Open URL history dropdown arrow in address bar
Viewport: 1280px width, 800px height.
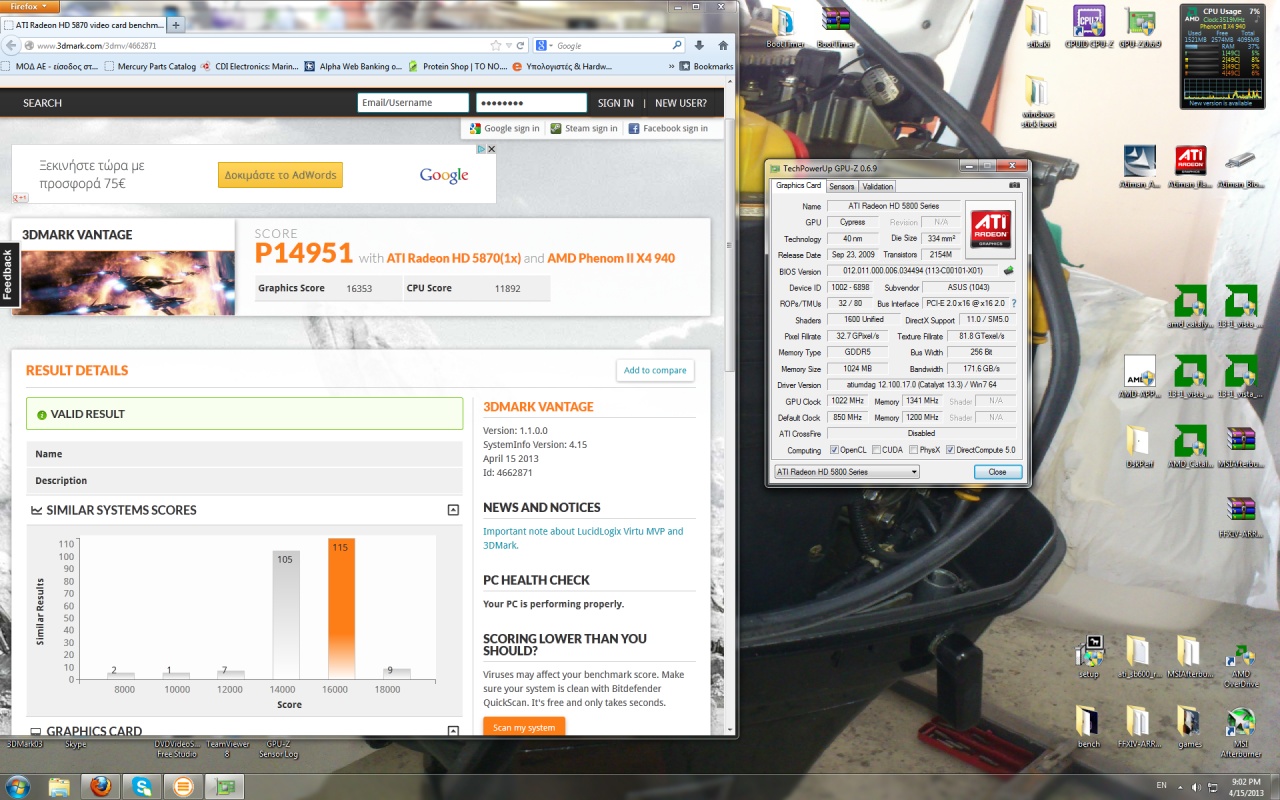pyautogui.click(x=509, y=45)
